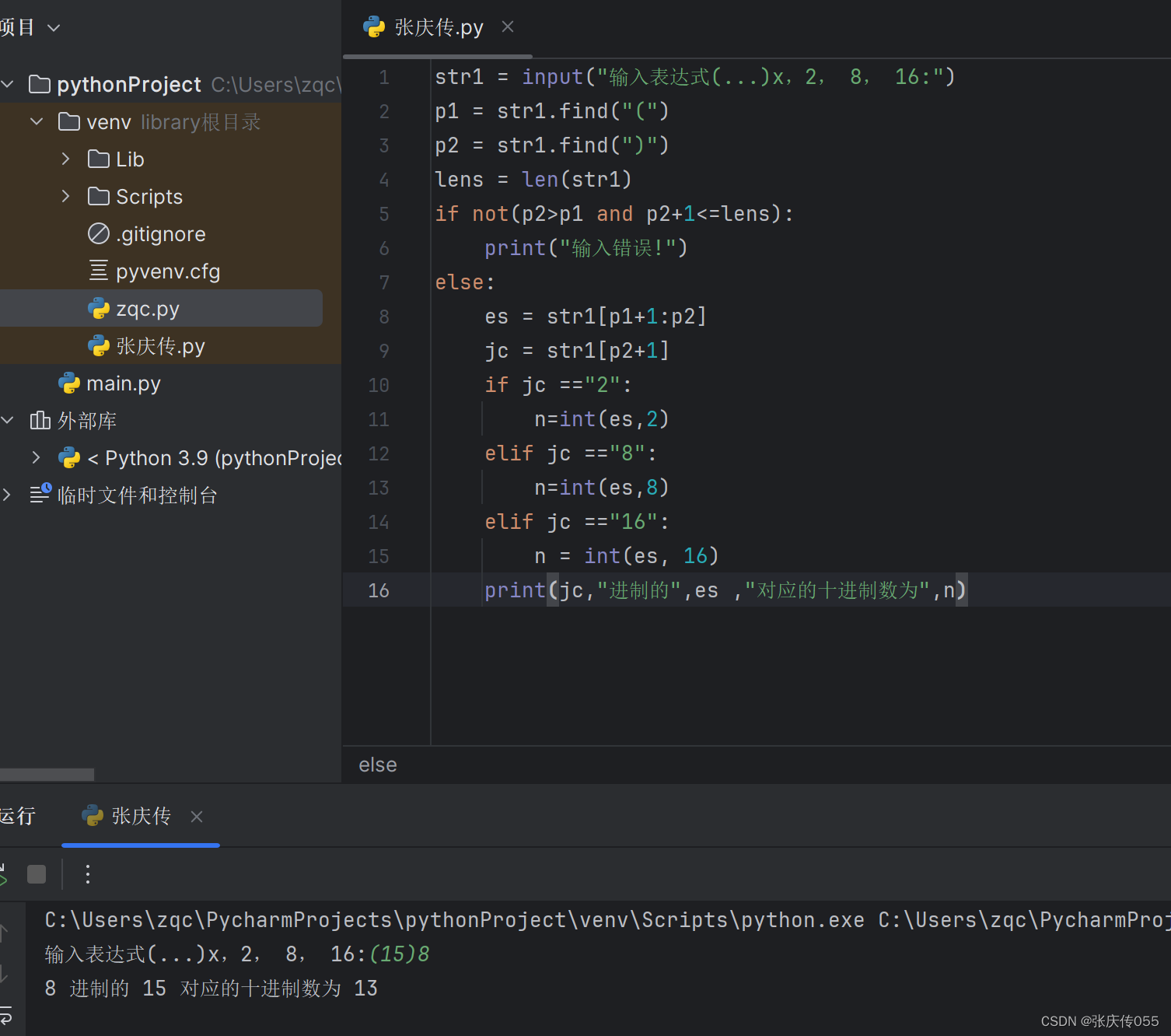Click the zqc.py Python file icon
The width and height of the screenshot is (1171, 1036).
tap(99, 308)
